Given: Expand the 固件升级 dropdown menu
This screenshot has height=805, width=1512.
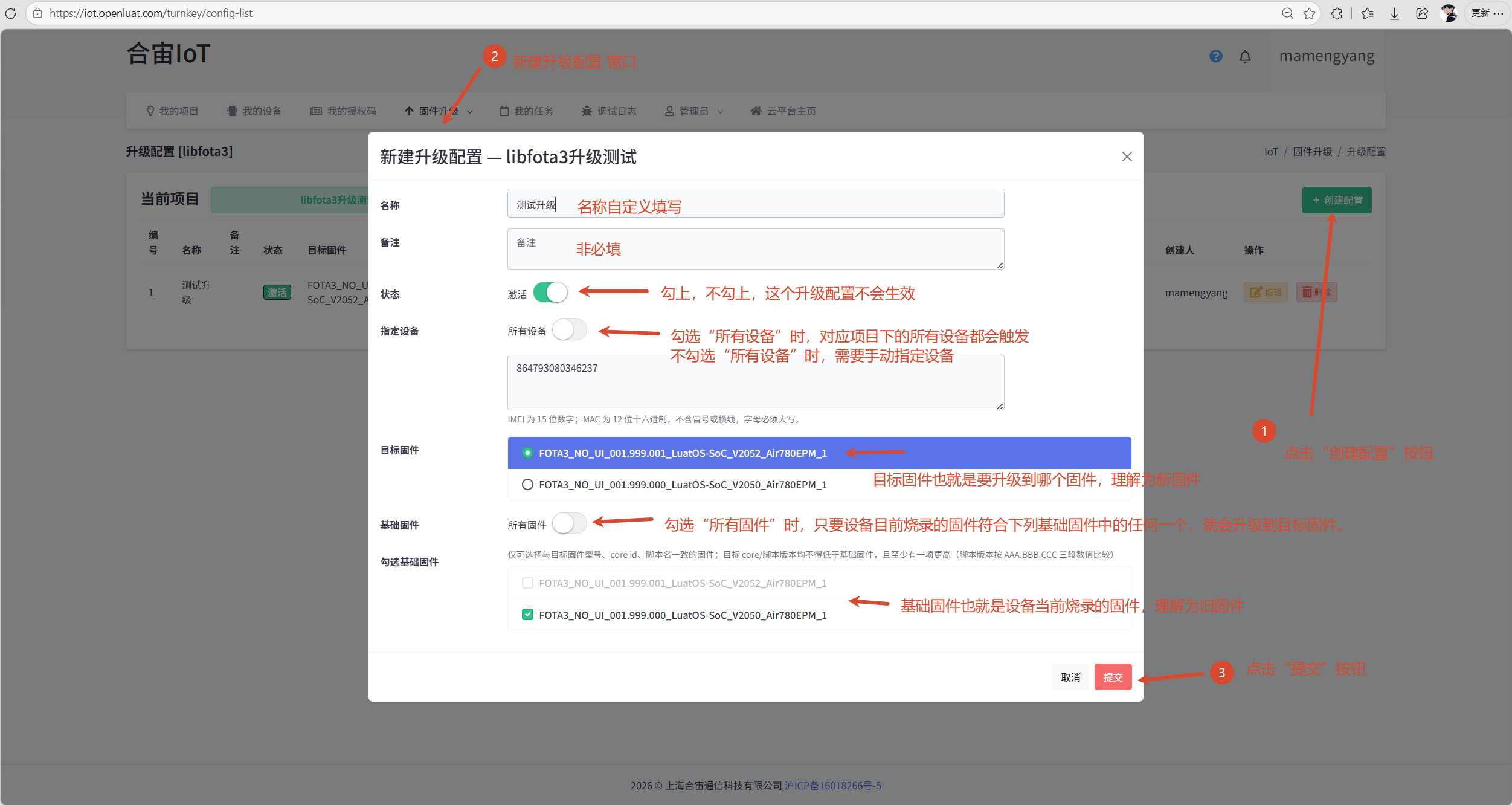Looking at the screenshot, I should [439, 111].
